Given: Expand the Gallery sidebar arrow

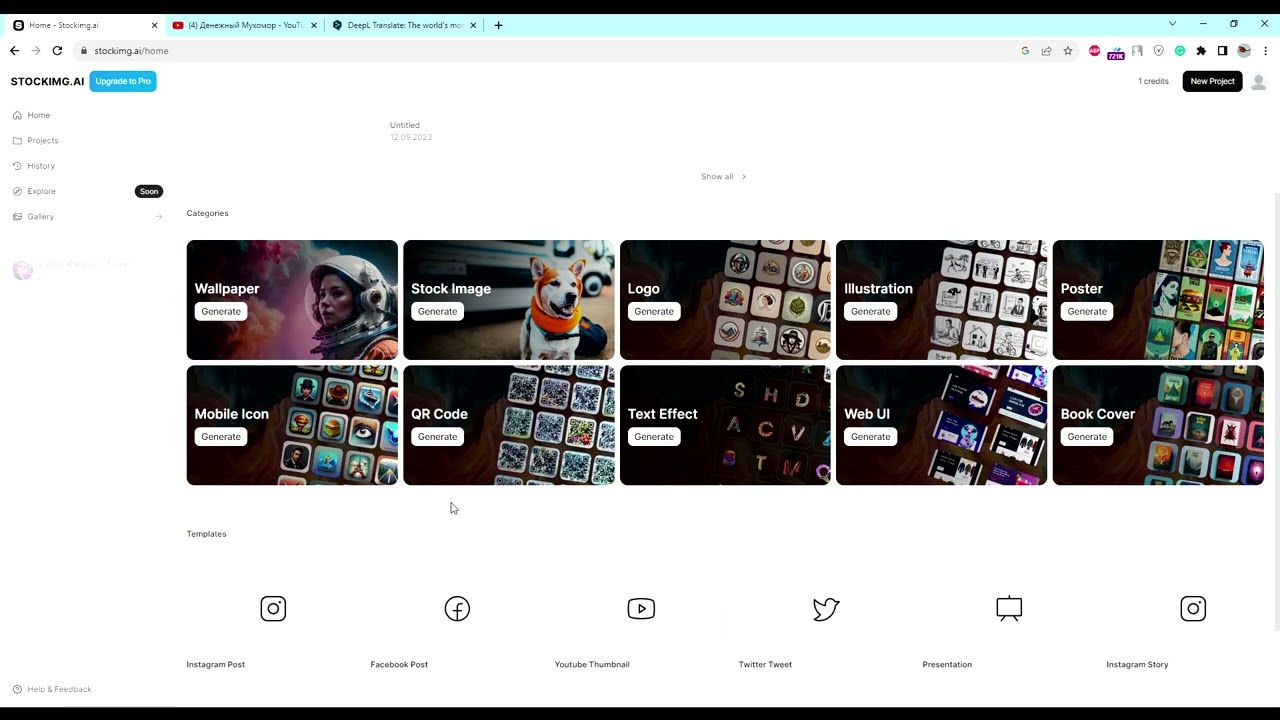Looking at the screenshot, I should point(158,216).
